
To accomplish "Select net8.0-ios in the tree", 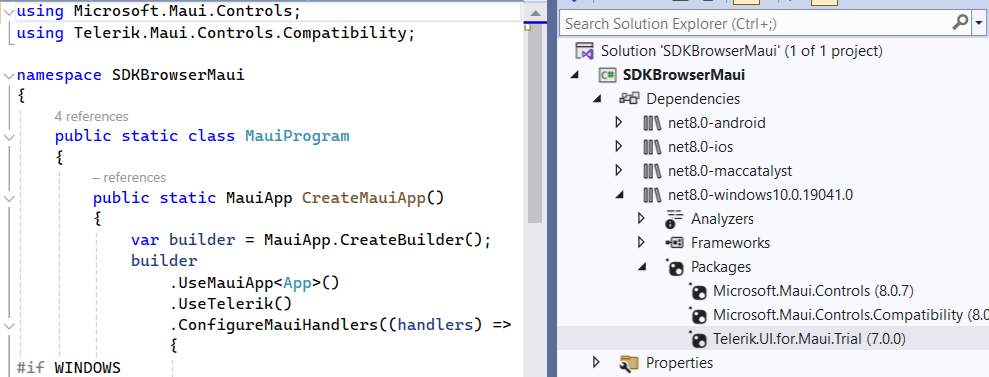I will [x=700, y=147].
